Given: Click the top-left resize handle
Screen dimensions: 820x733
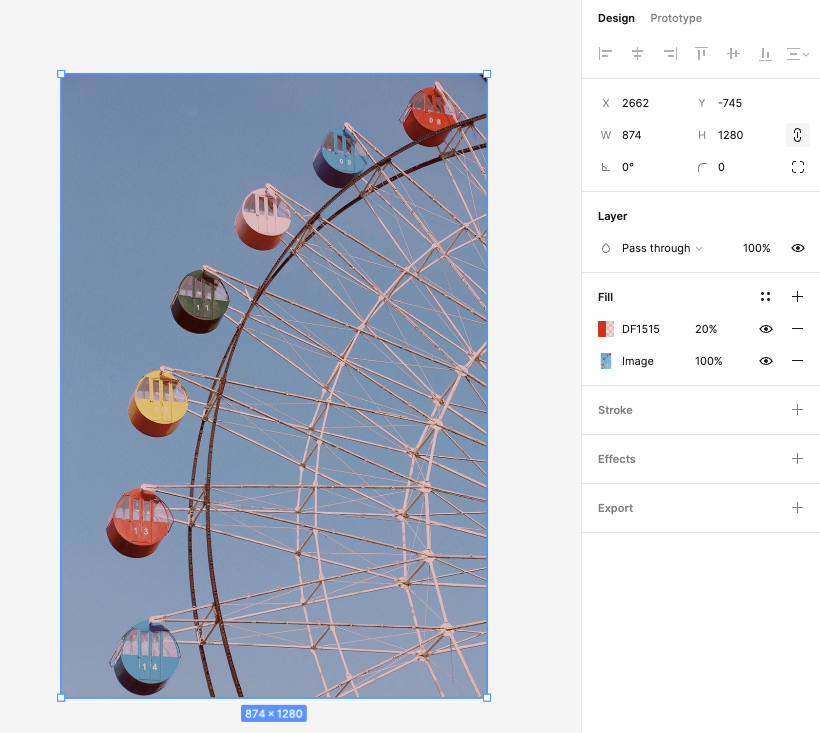Looking at the screenshot, I should click(x=61, y=74).
